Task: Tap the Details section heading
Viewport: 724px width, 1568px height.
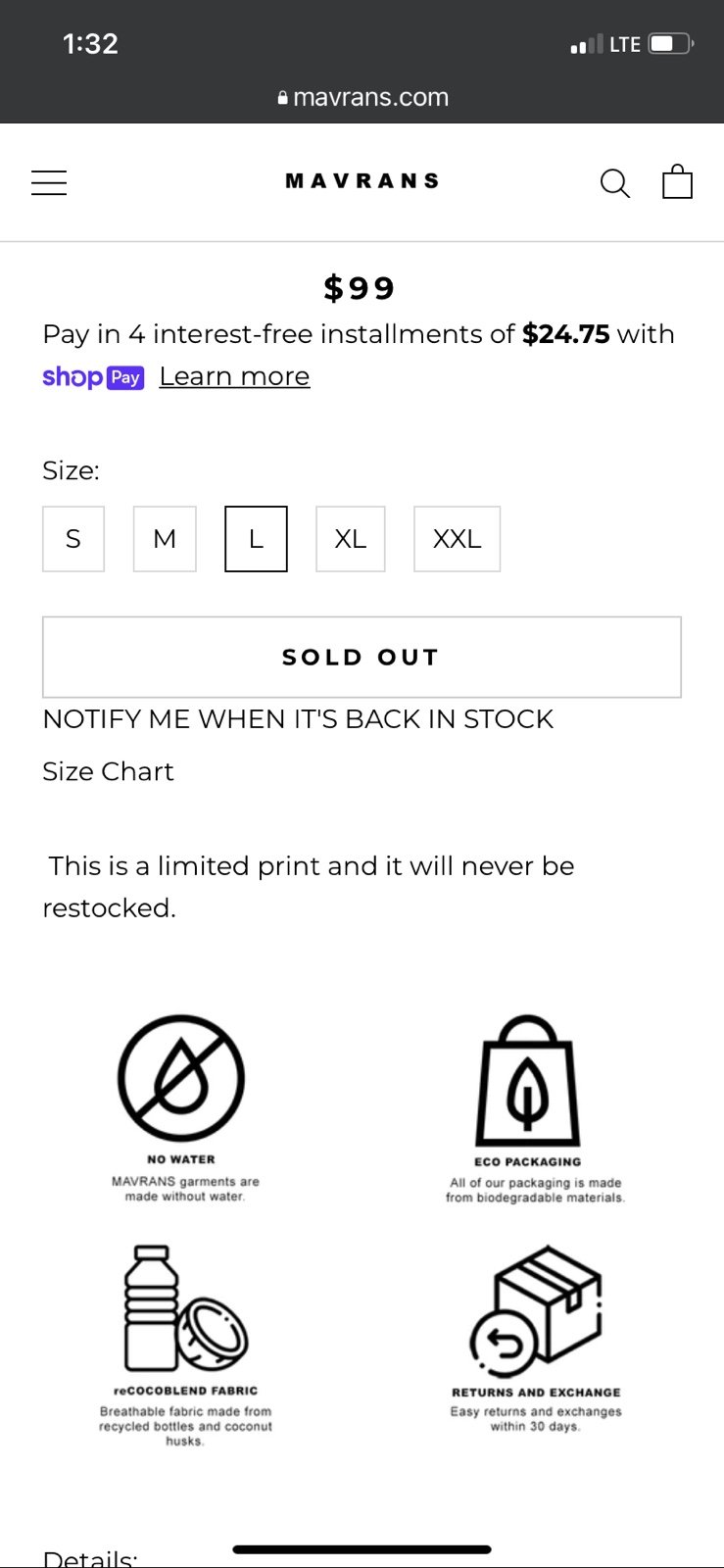Action: point(90,1558)
